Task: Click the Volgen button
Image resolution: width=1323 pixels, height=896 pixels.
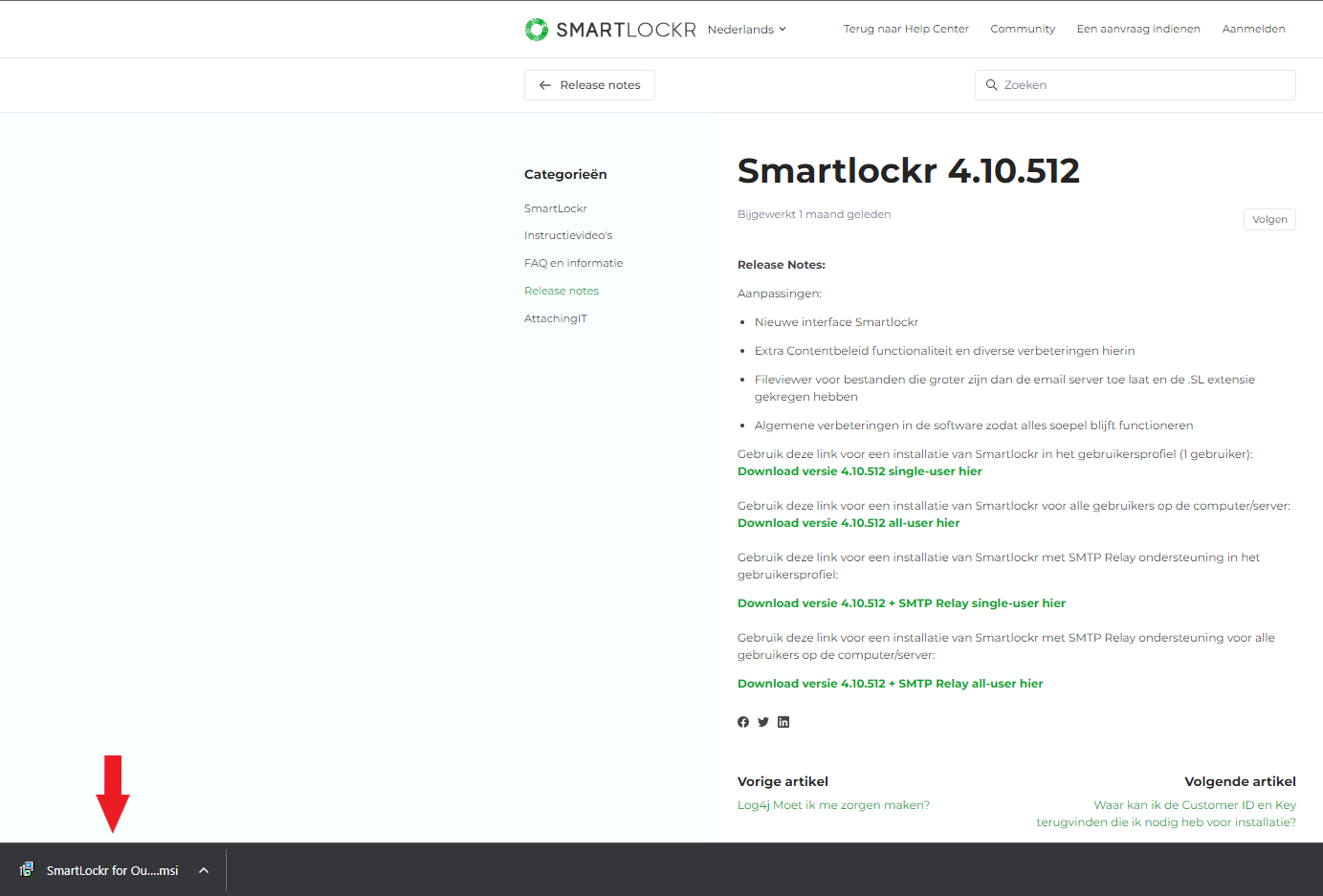Action: point(1269,219)
